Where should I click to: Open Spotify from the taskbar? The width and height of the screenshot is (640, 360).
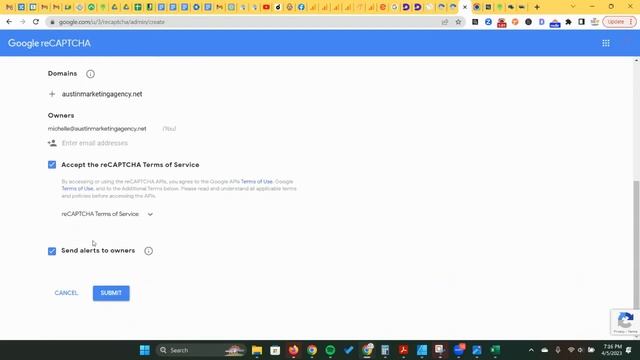[x=330, y=350]
